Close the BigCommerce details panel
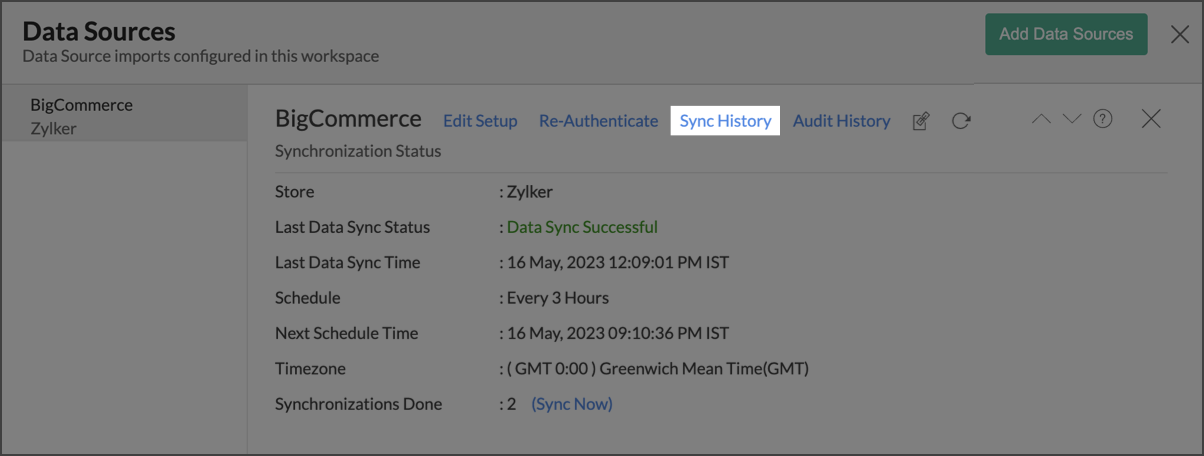 tap(1151, 119)
